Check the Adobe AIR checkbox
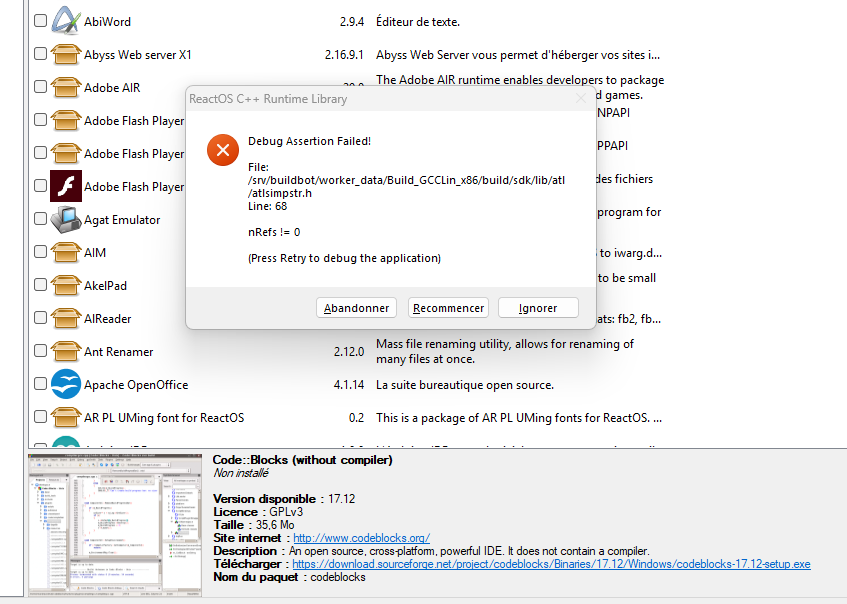The image size is (847, 604). (41, 86)
